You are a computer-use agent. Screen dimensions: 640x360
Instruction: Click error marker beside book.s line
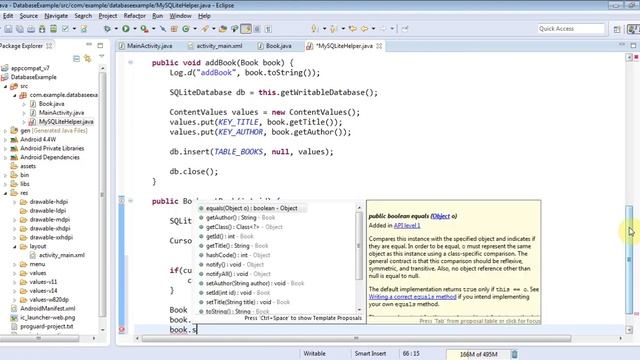[x=122, y=329]
